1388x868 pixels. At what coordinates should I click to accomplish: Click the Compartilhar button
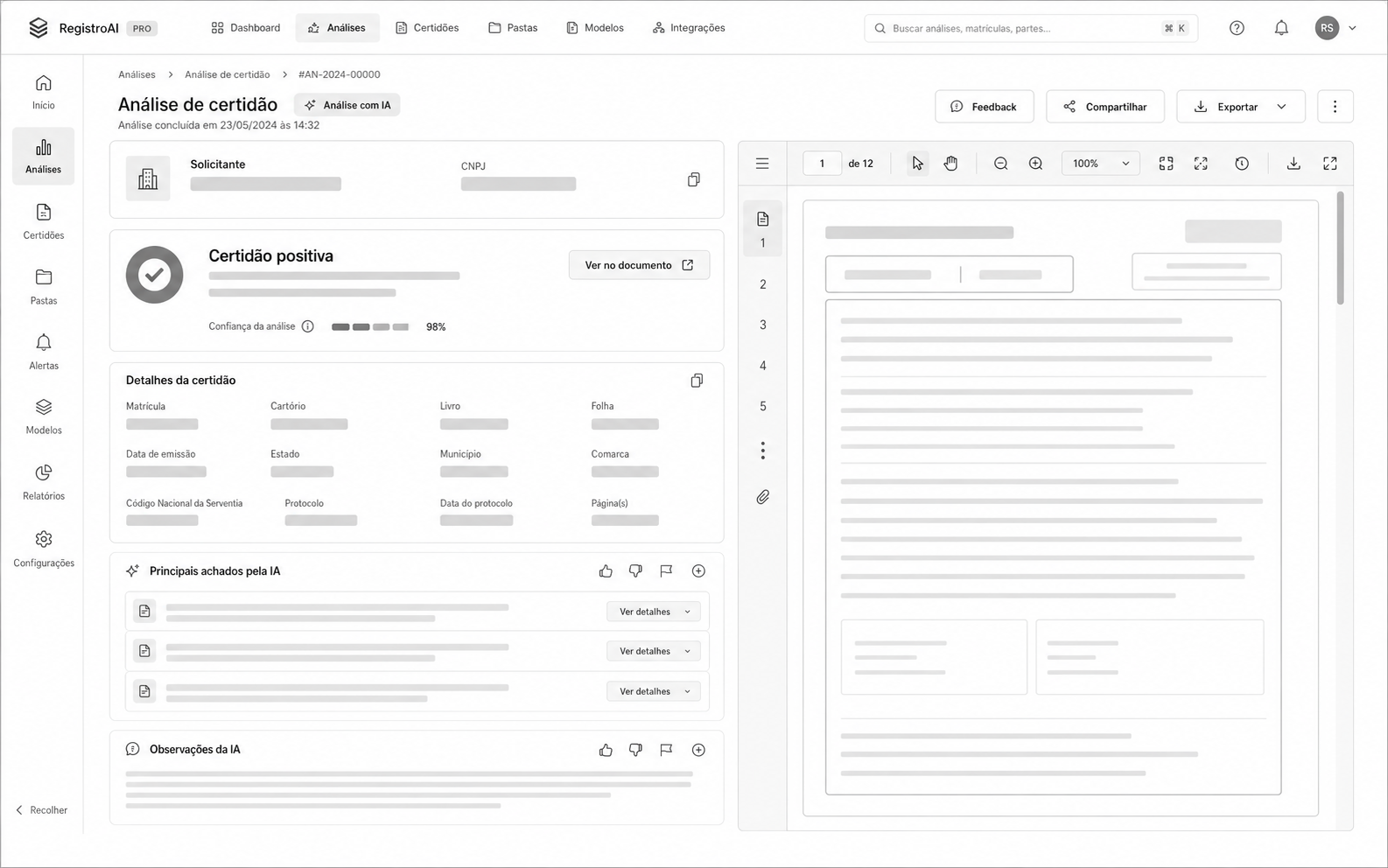(1105, 107)
